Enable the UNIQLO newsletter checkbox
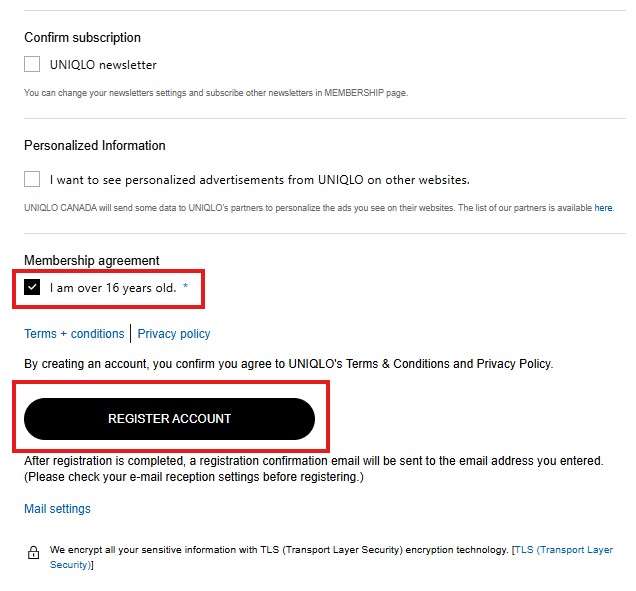 pos(33,65)
